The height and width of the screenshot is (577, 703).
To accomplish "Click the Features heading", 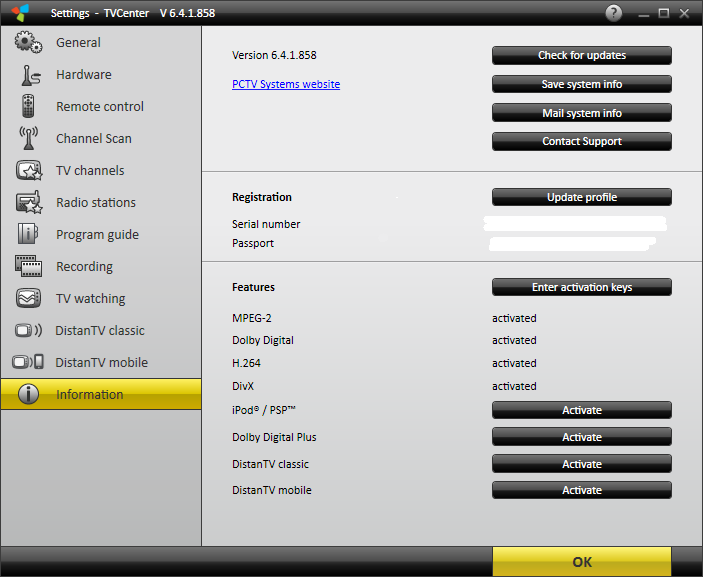I will (x=253, y=287).
